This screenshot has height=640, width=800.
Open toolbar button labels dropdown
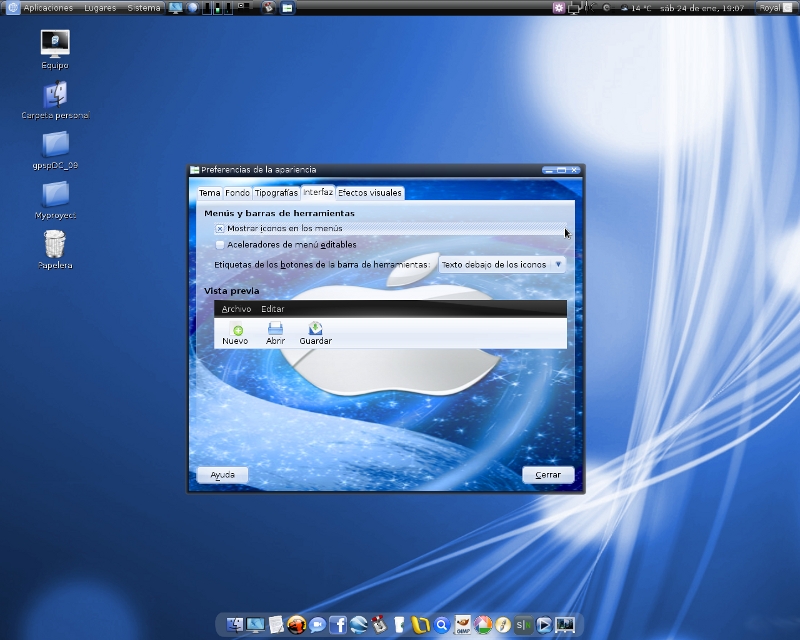[x=502, y=264]
